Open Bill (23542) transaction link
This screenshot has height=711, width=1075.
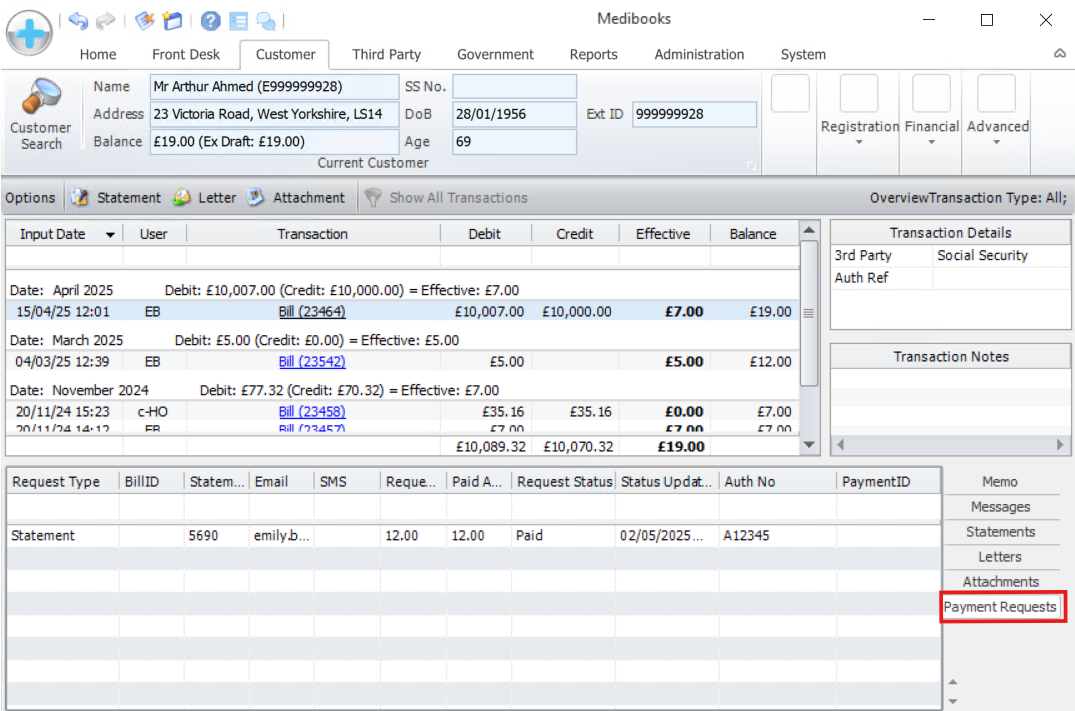[312, 362]
